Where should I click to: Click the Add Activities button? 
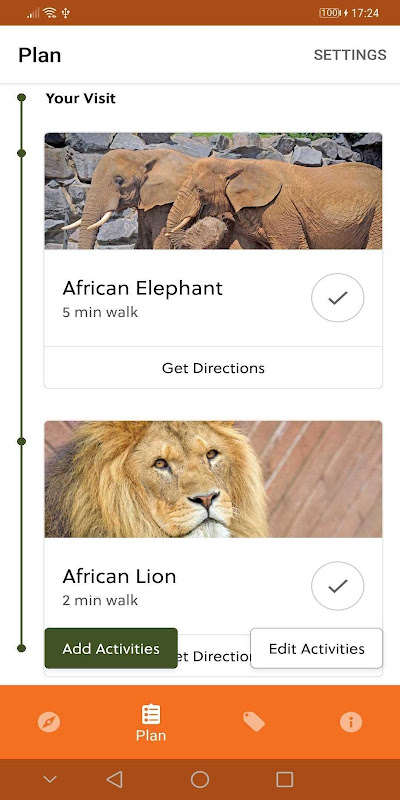pyautogui.click(x=111, y=648)
